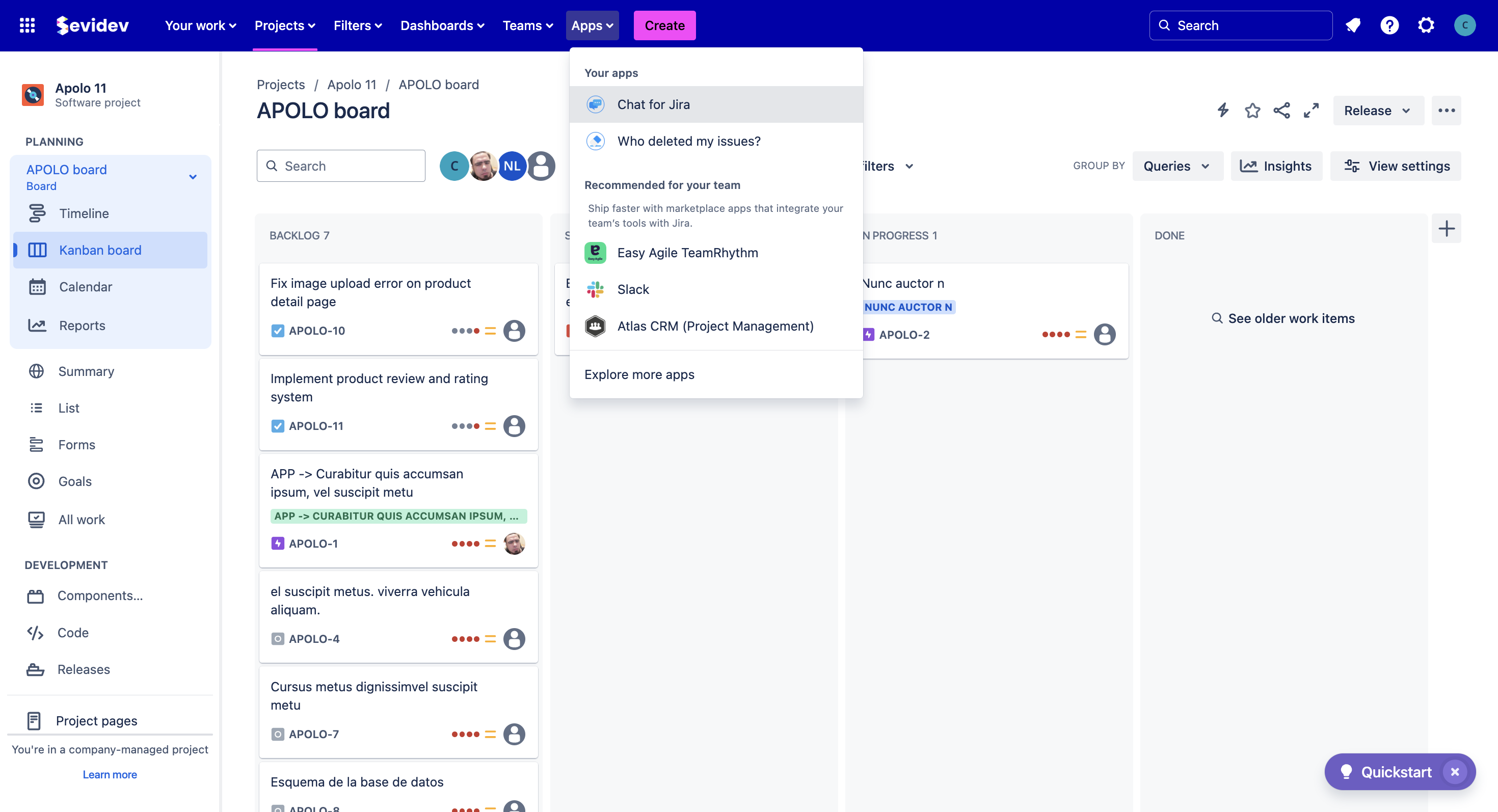Click the Create button
Screen dimensions: 1498x812
[664, 25]
